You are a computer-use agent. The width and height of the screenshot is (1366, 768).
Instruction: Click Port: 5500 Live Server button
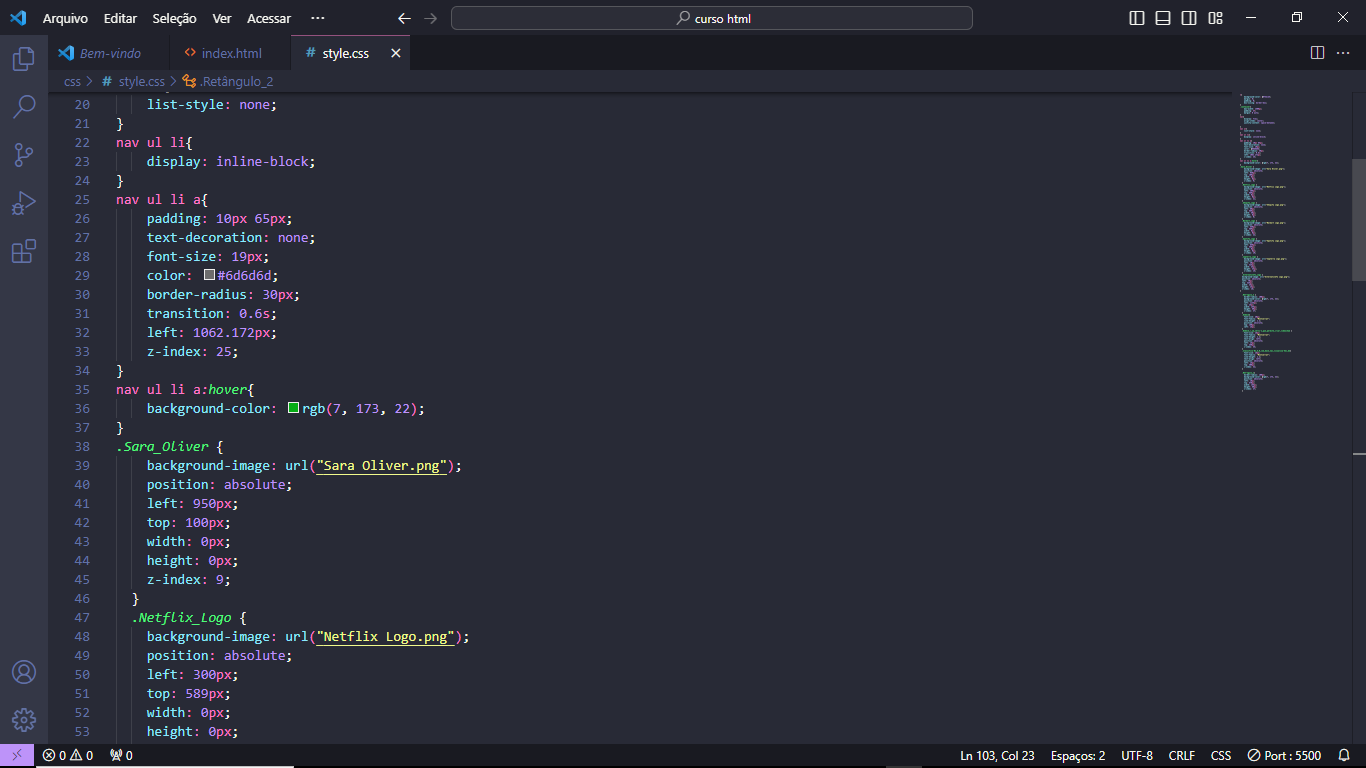(1284, 756)
